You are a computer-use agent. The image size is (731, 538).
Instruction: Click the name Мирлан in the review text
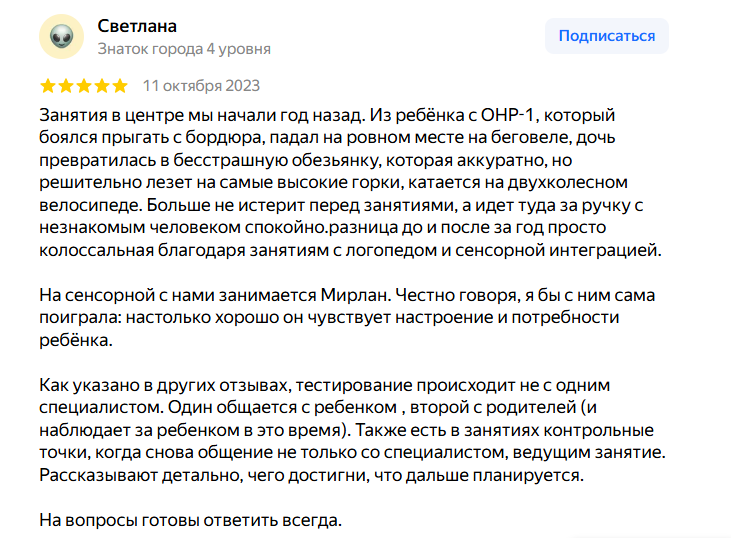(354, 295)
